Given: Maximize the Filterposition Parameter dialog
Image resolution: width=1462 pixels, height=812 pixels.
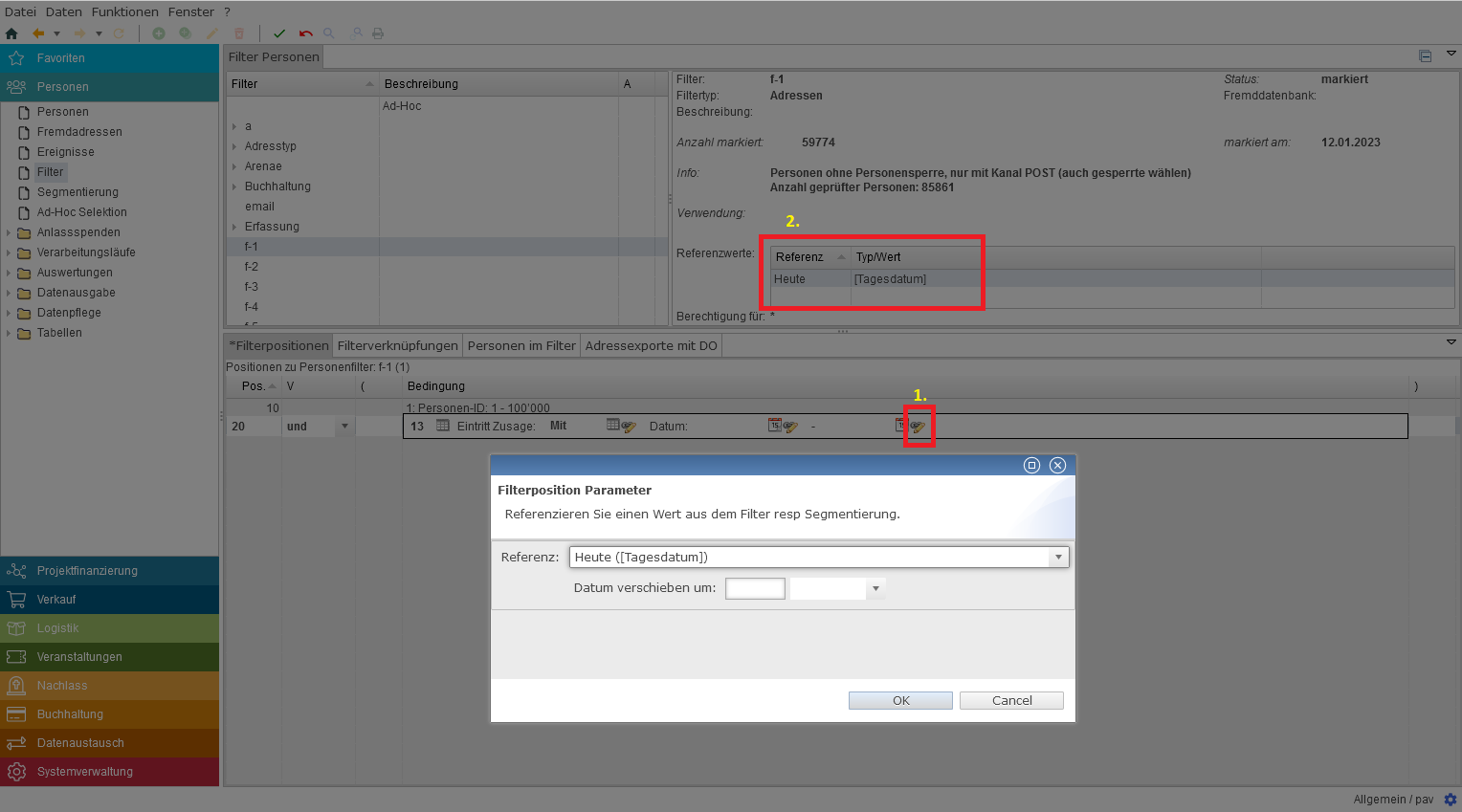Looking at the screenshot, I should [x=1031, y=465].
